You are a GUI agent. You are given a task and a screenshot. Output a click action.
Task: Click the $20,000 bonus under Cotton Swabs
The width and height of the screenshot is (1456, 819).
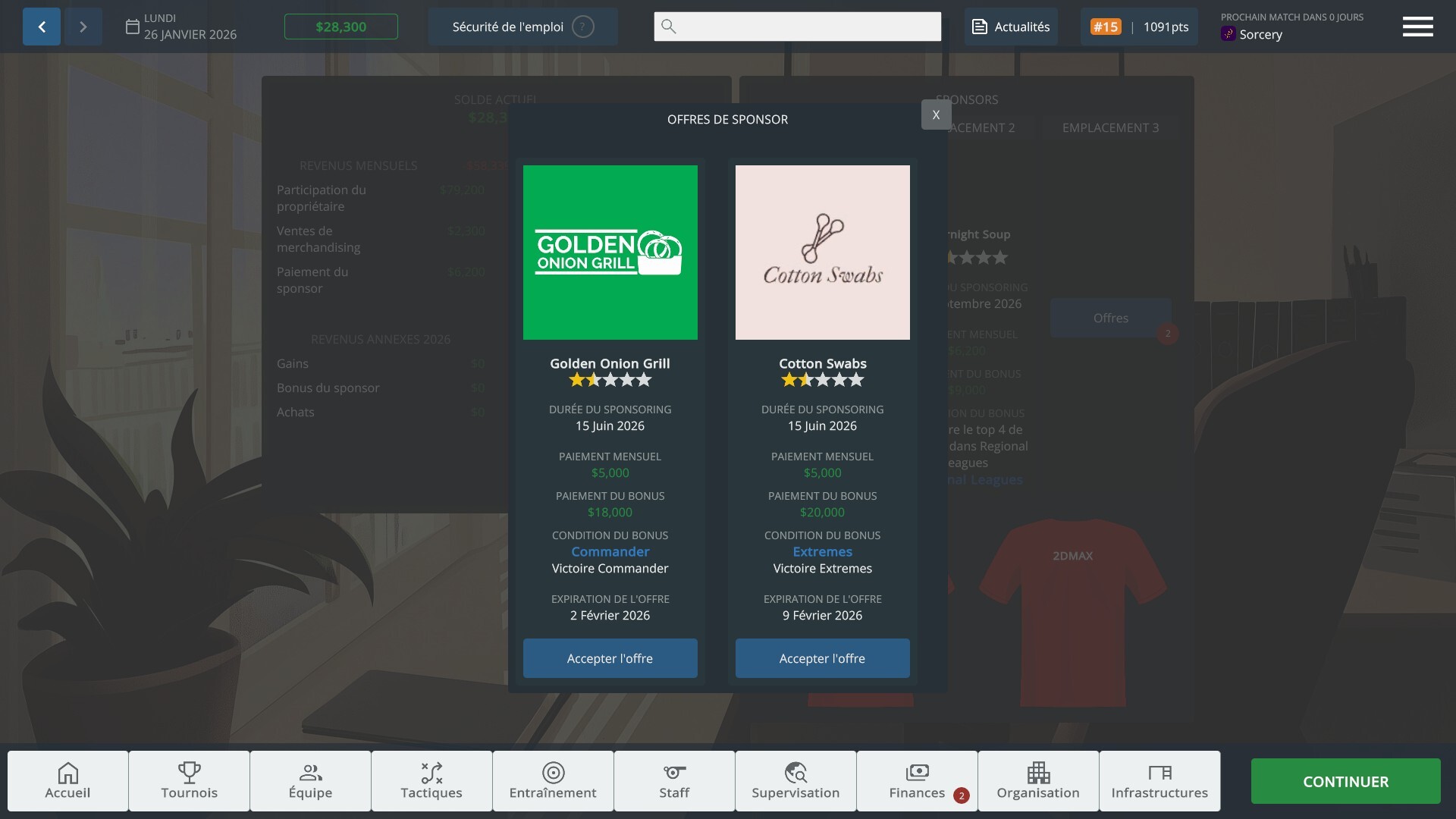[x=823, y=512]
